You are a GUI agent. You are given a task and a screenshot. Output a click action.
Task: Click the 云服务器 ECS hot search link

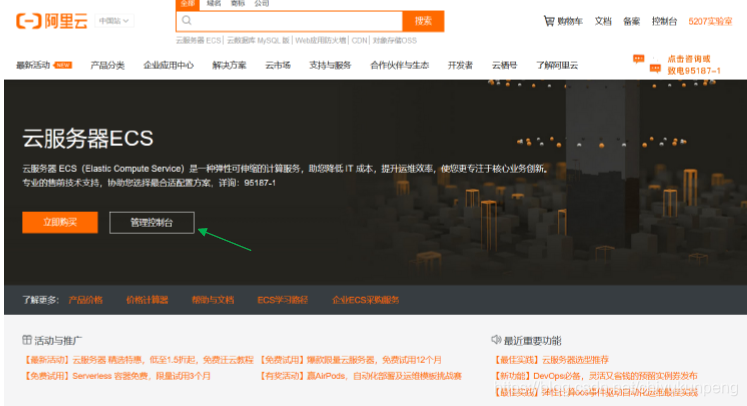tap(199, 41)
